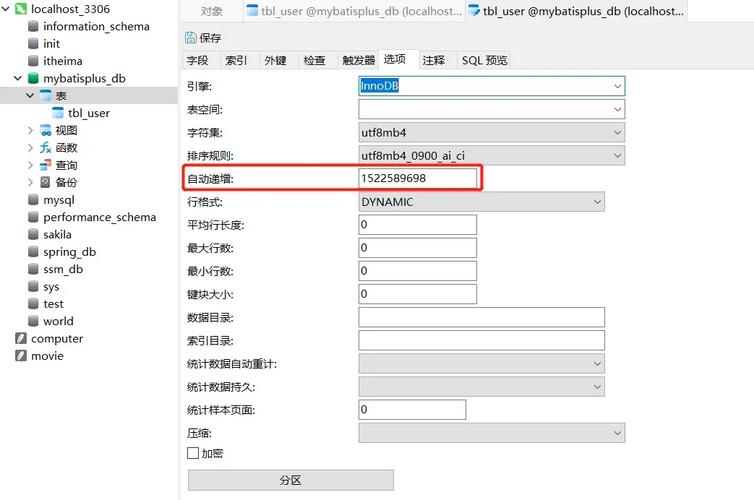Open the 统计数据持久 dropdown
Screen dimensions: 754x500
[597, 387]
